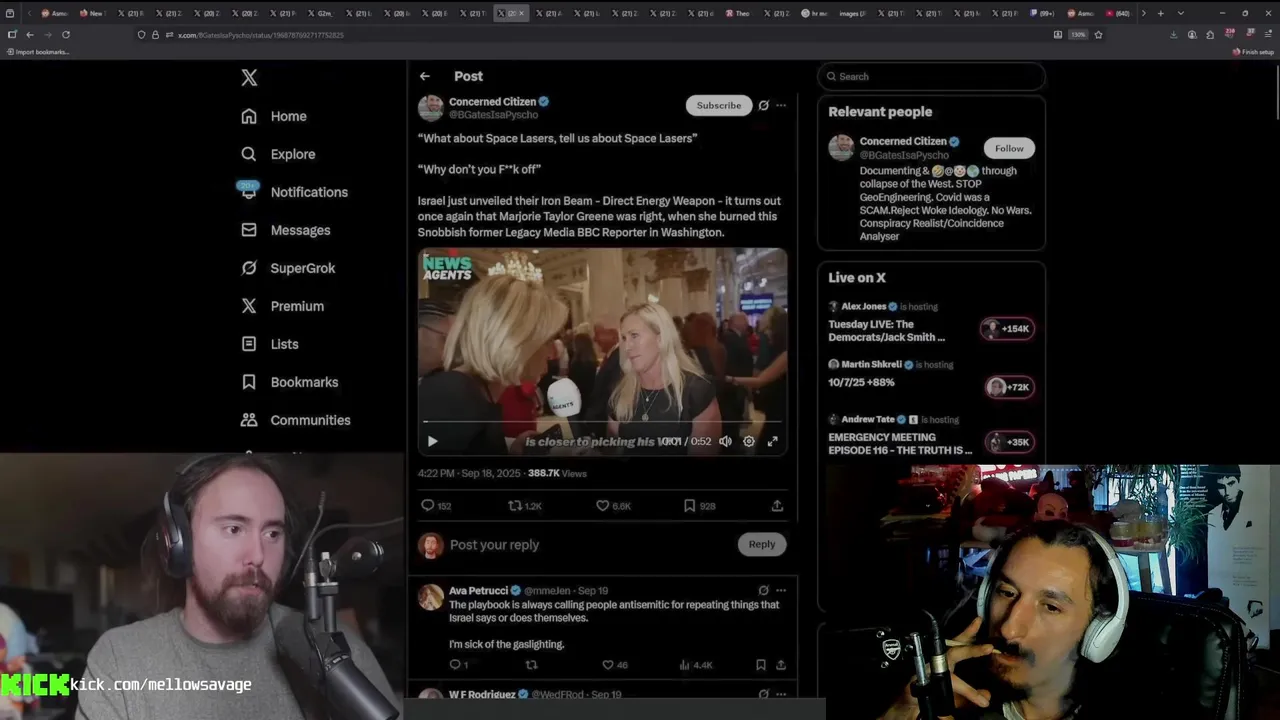Click the X logo in sidebar
The image size is (1280, 720).
click(x=249, y=77)
